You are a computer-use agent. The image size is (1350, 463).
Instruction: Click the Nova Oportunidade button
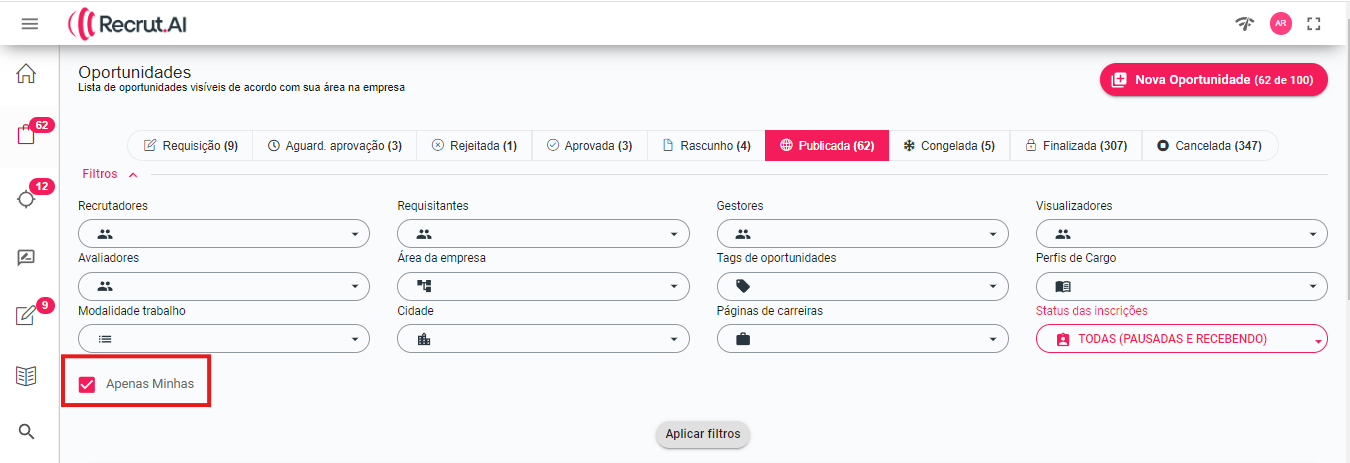coord(1213,80)
